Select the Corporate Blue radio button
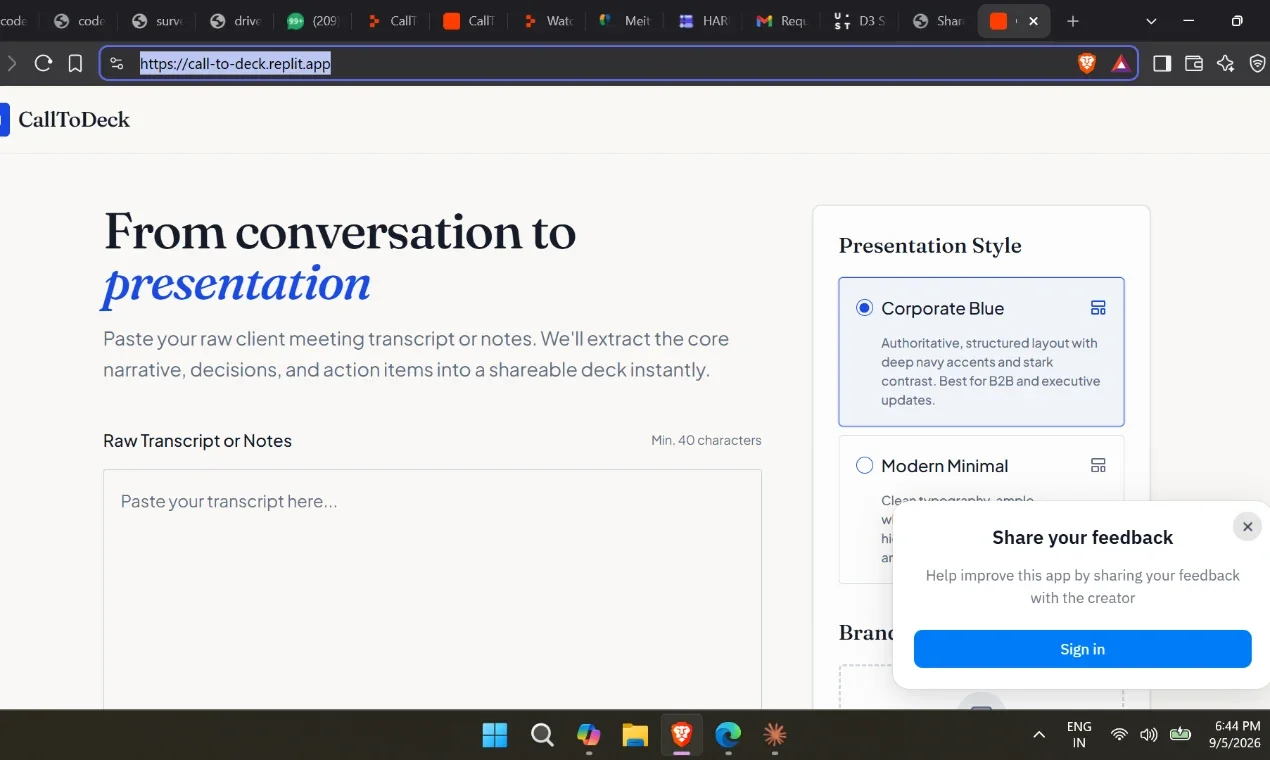 [865, 308]
